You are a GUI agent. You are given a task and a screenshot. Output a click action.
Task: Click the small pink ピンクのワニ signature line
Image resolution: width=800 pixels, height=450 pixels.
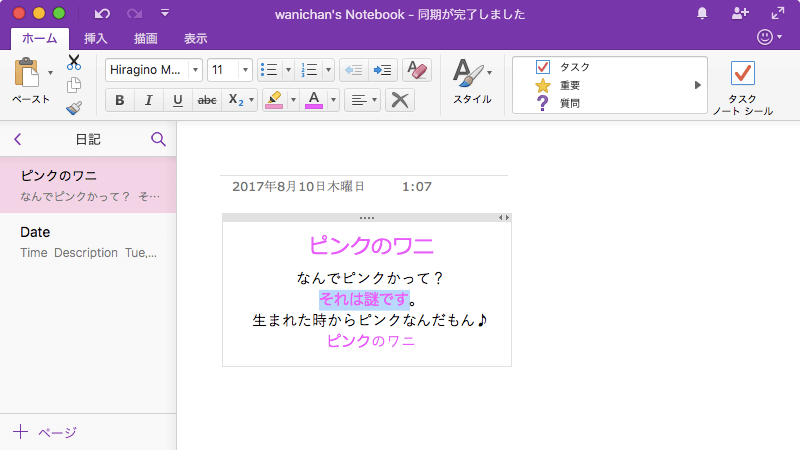pyautogui.click(x=371, y=341)
